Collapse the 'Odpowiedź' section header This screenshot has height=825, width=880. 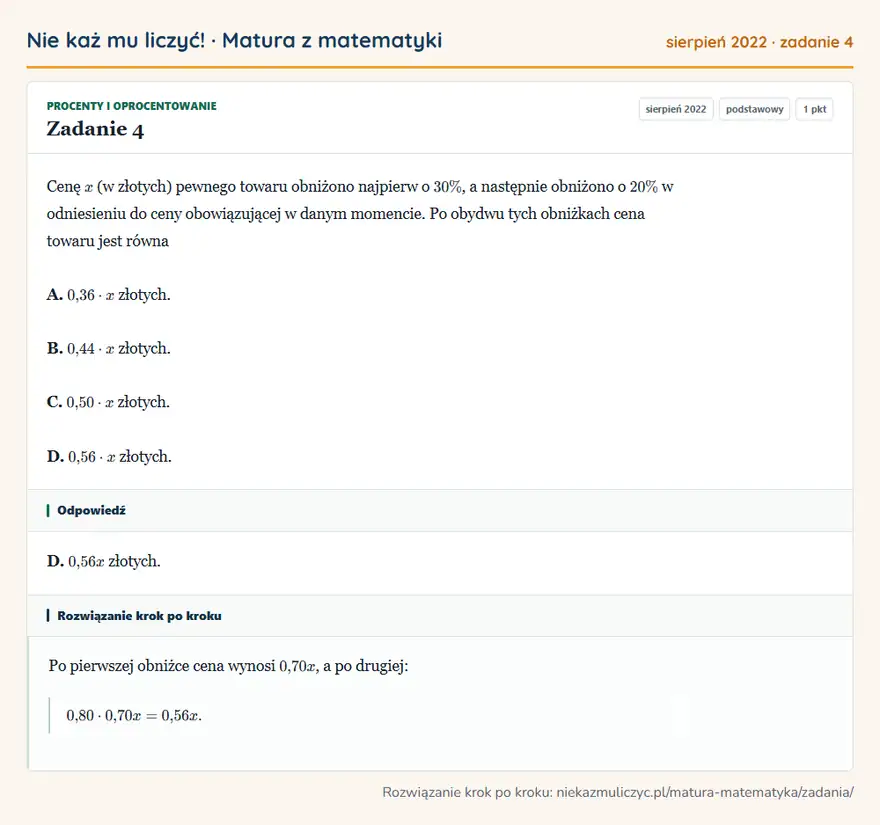click(x=440, y=511)
